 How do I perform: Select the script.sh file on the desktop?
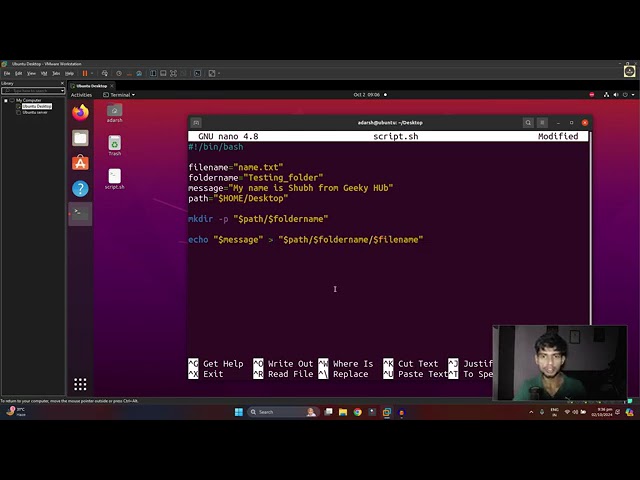(x=115, y=179)
